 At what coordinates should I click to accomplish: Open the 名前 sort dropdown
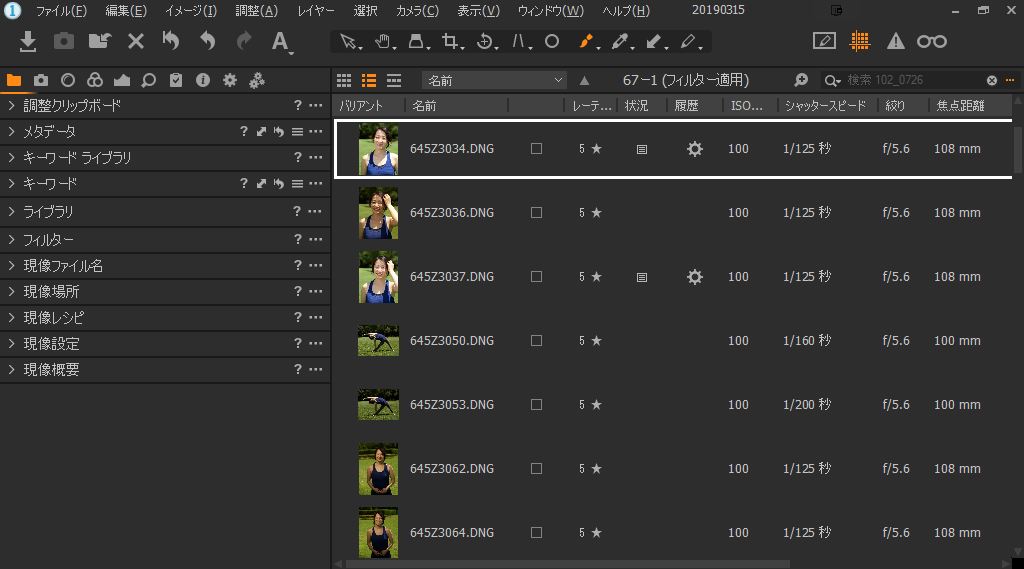[494, 80]
